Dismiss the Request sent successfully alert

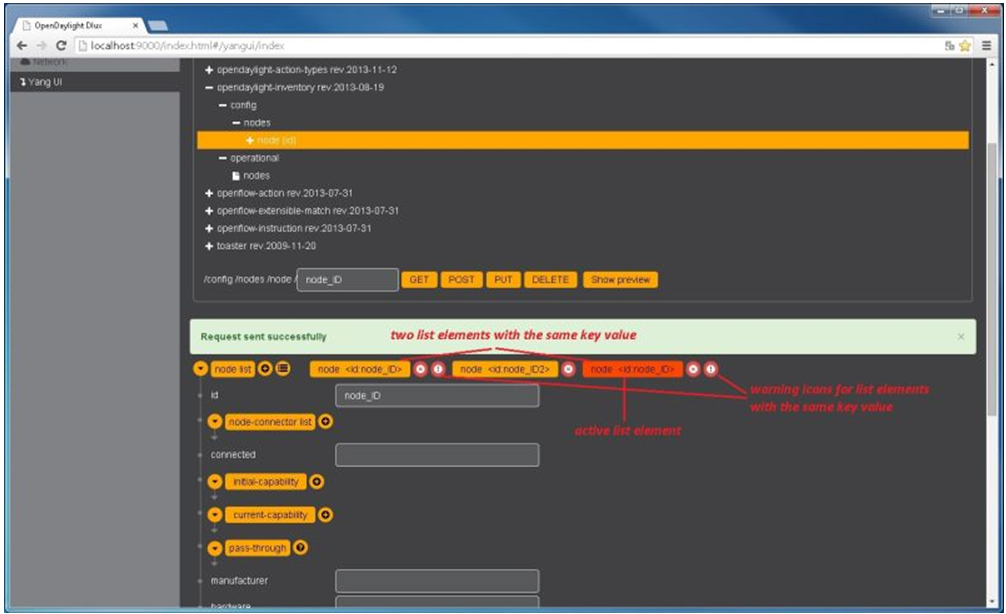pos(960,337)
